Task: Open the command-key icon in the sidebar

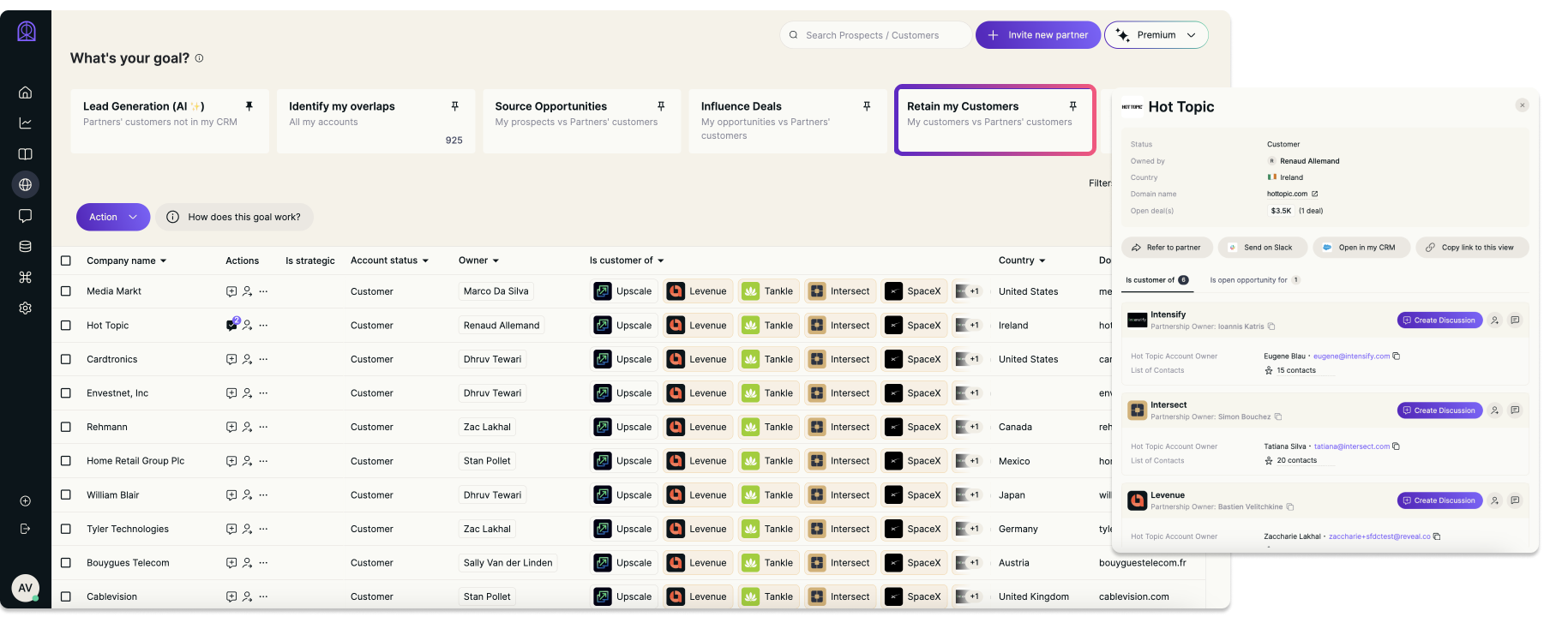Action: coord(26,278)
